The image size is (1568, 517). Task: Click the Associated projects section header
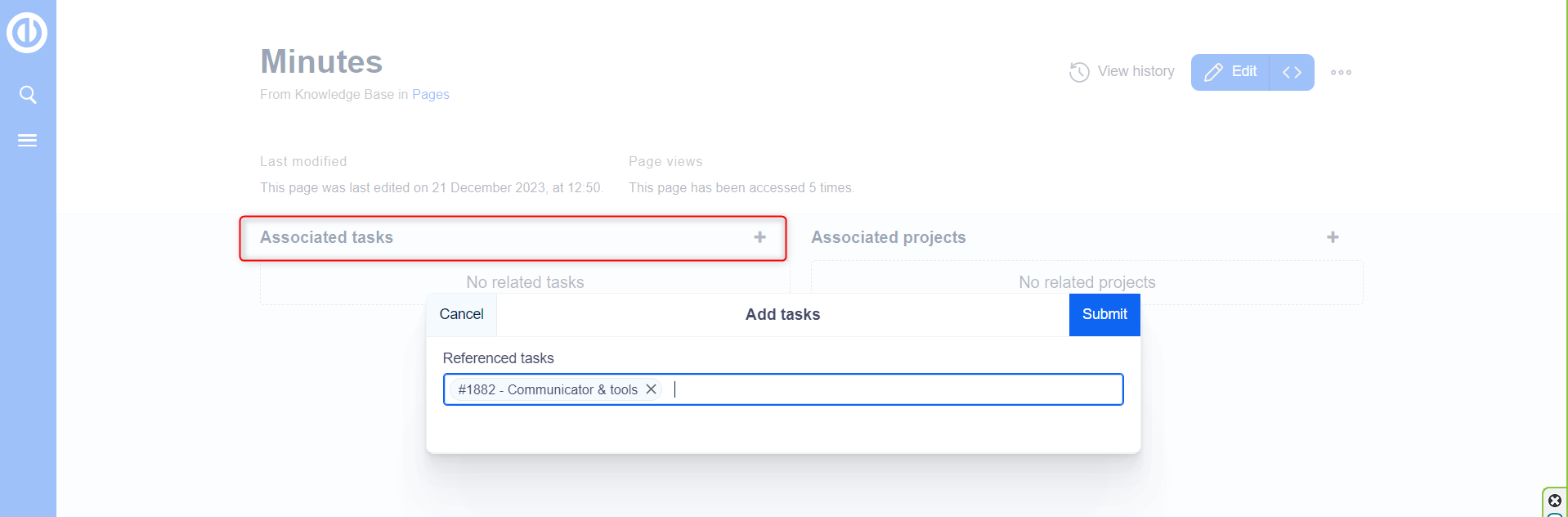[888, 237]
